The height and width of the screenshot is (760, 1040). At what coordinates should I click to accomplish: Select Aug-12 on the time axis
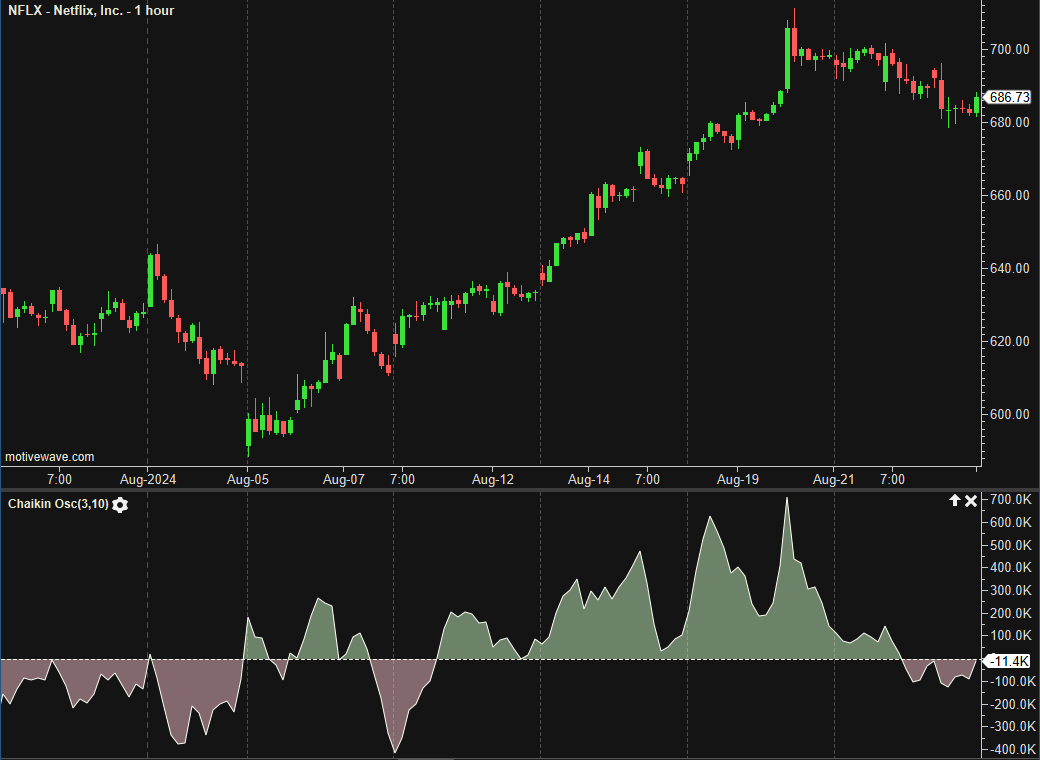click(x=492, y=480)
